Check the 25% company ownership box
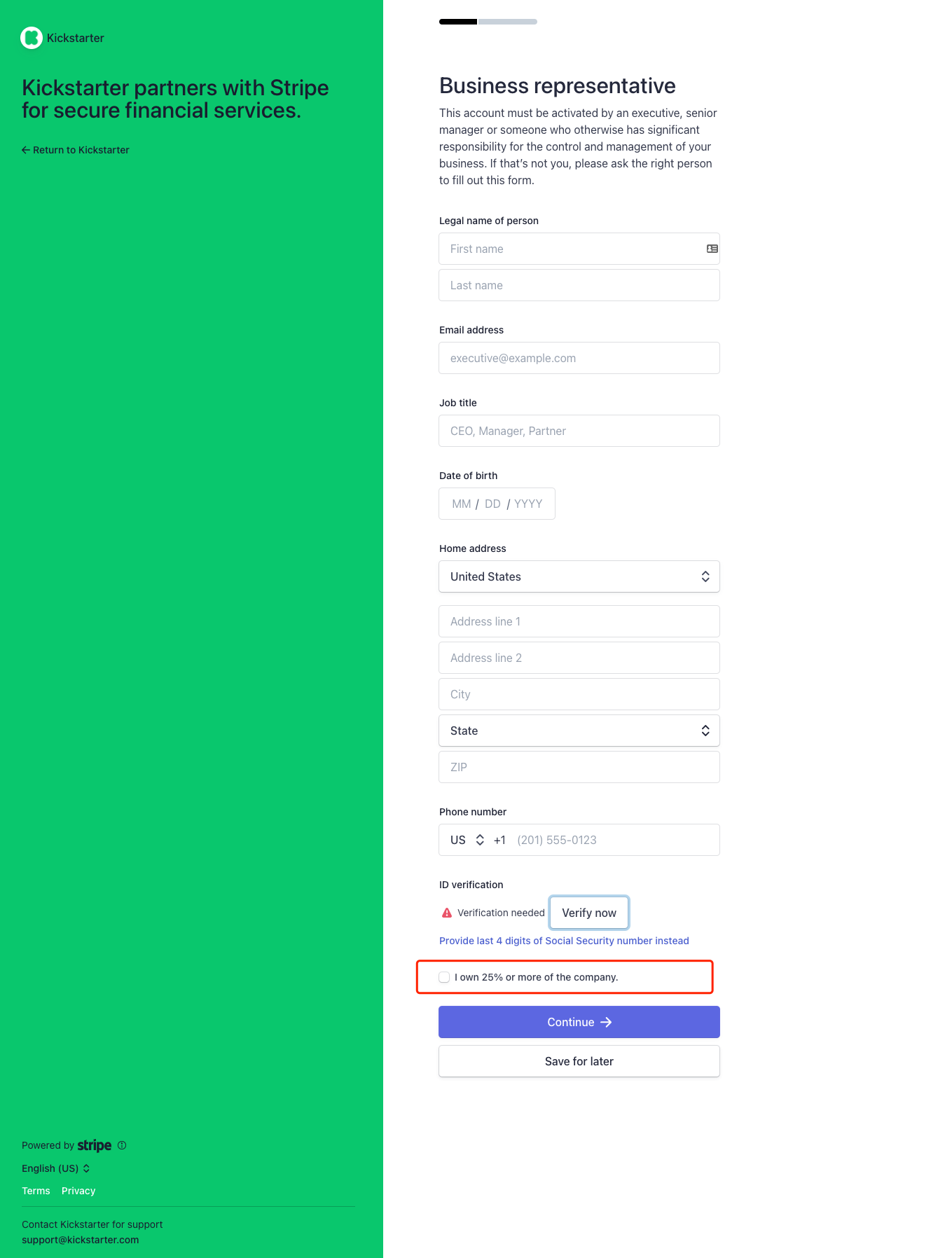Image resolution: width=952 pixels, height=1258 pixels. (x=444, y=977)
